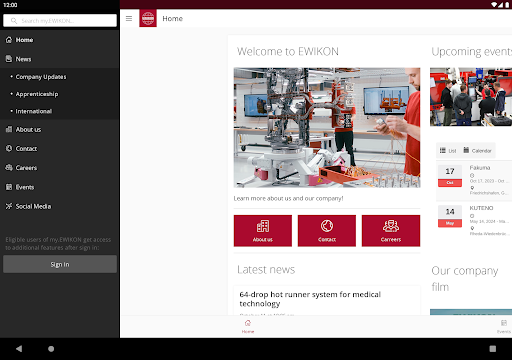512x360 pixels.
Task: Click the 'Latest news' heading
Action: 266,270
